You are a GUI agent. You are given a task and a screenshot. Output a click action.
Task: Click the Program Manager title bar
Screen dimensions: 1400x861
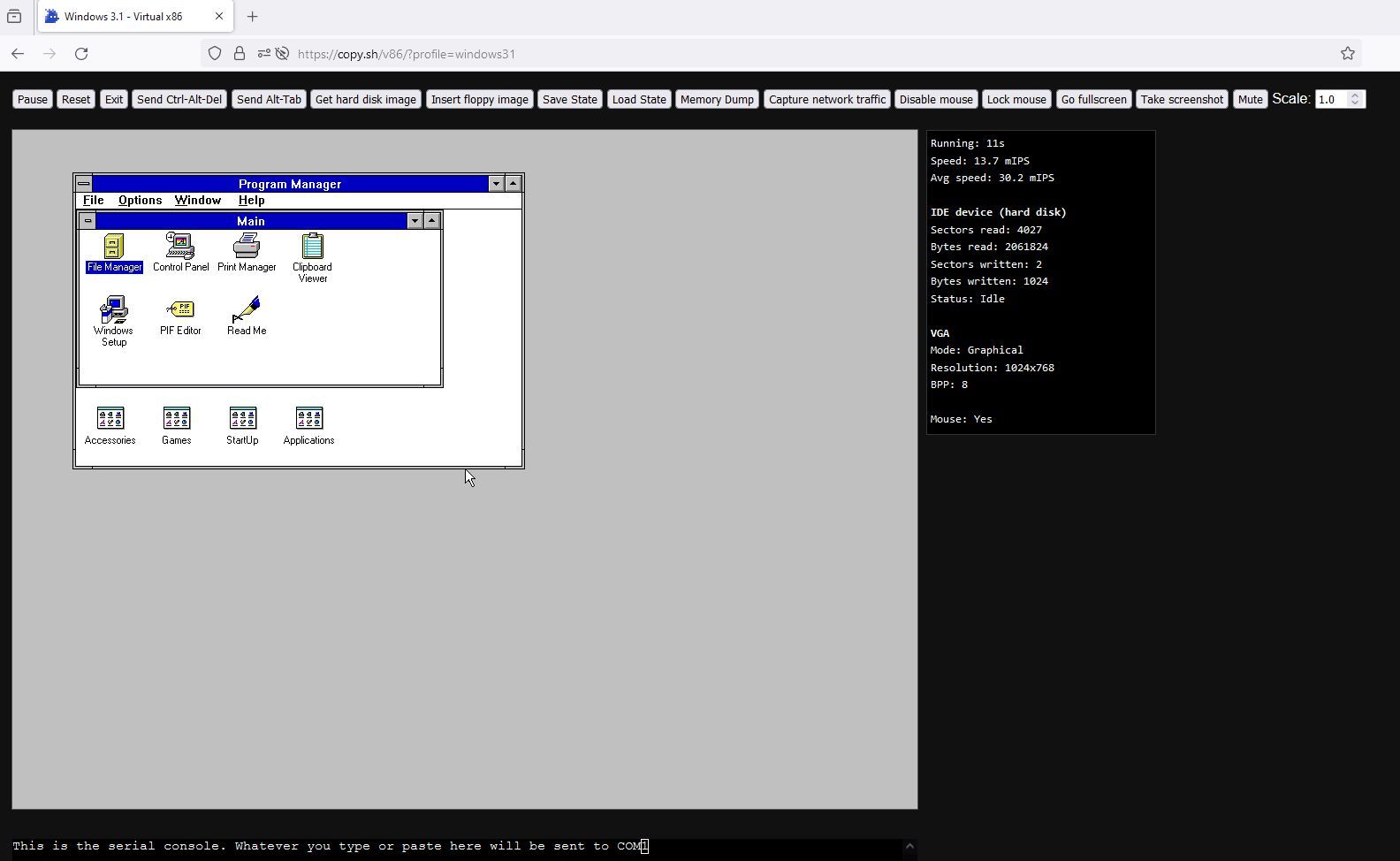[x=290, y=184]
